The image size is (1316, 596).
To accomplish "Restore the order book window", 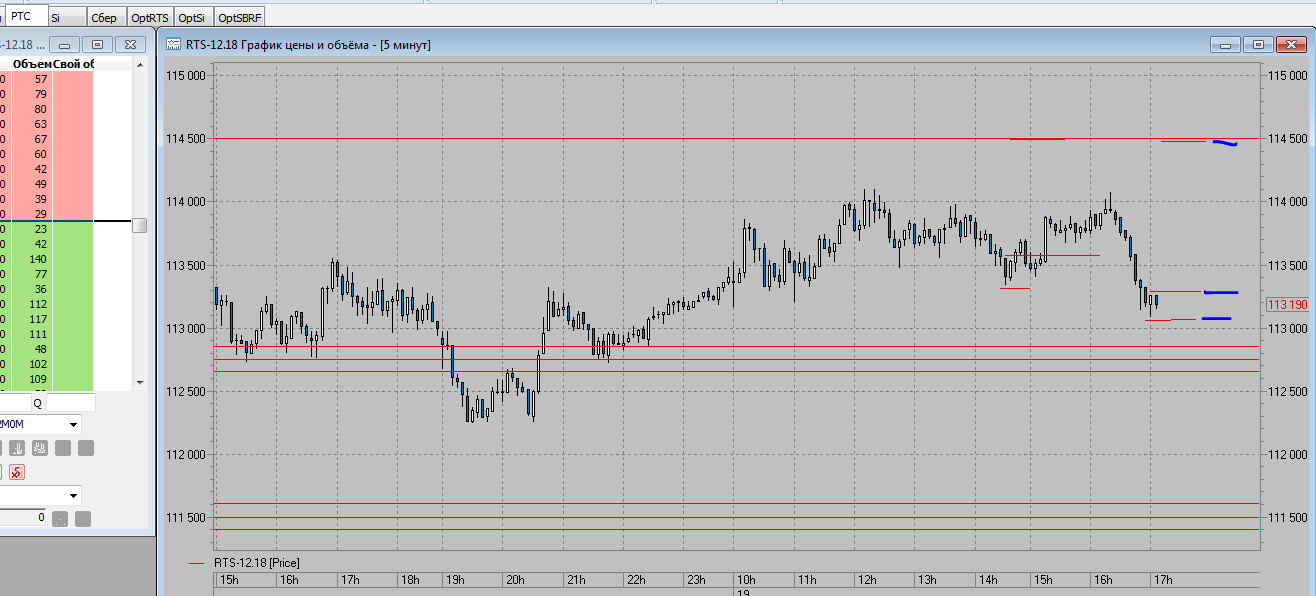I will [x=97, y=45].
